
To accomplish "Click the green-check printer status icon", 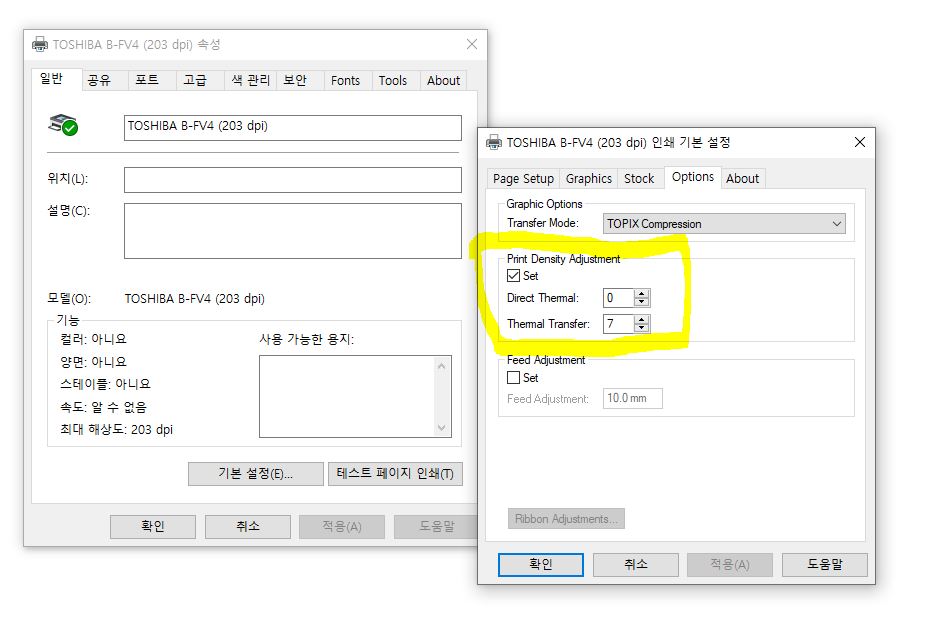I will coord(62,126).
